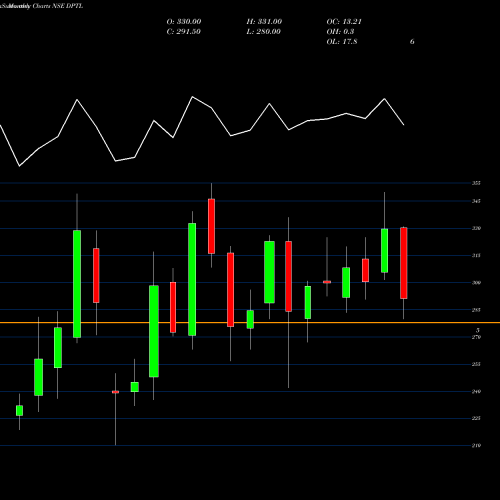500x500 pixels.
Task: Click the 270 price axis label
Action: click(x=476, y=337)
